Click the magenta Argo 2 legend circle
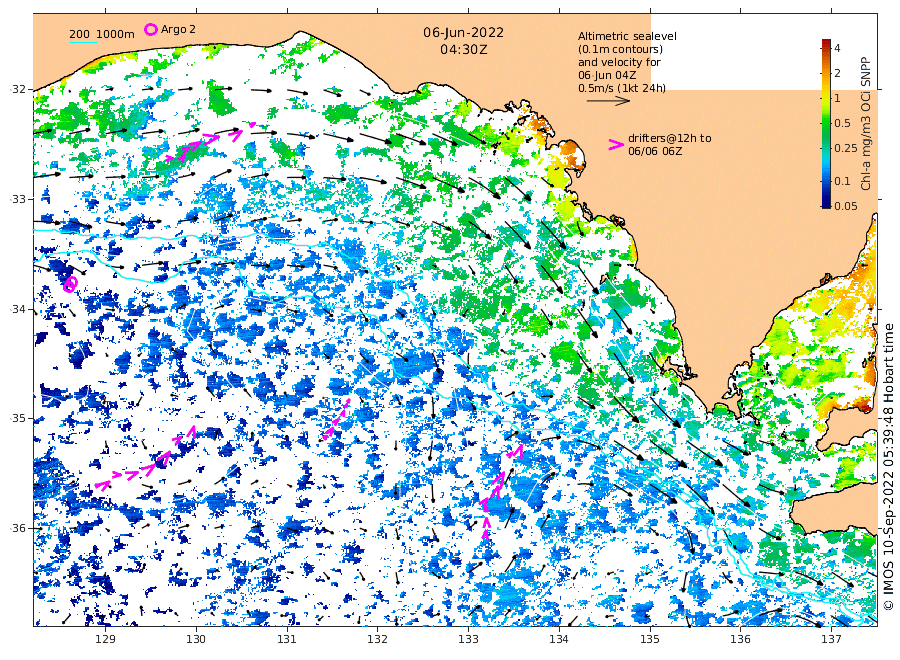The image size is (900, 660). tap(150, 29)
